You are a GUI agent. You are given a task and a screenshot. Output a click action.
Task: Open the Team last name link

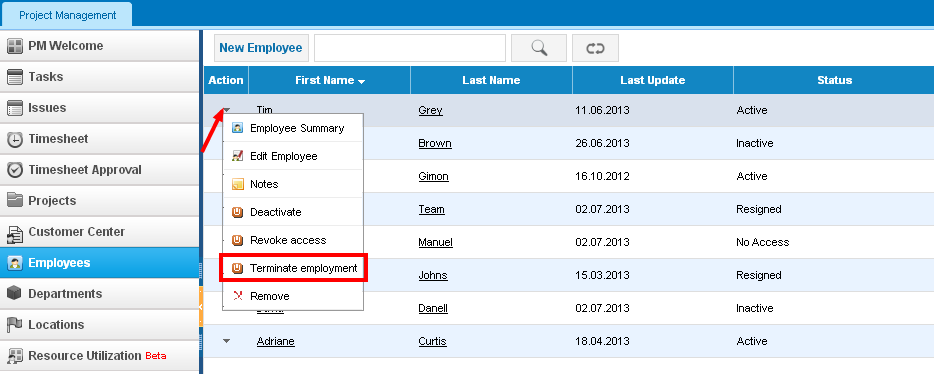432,209
